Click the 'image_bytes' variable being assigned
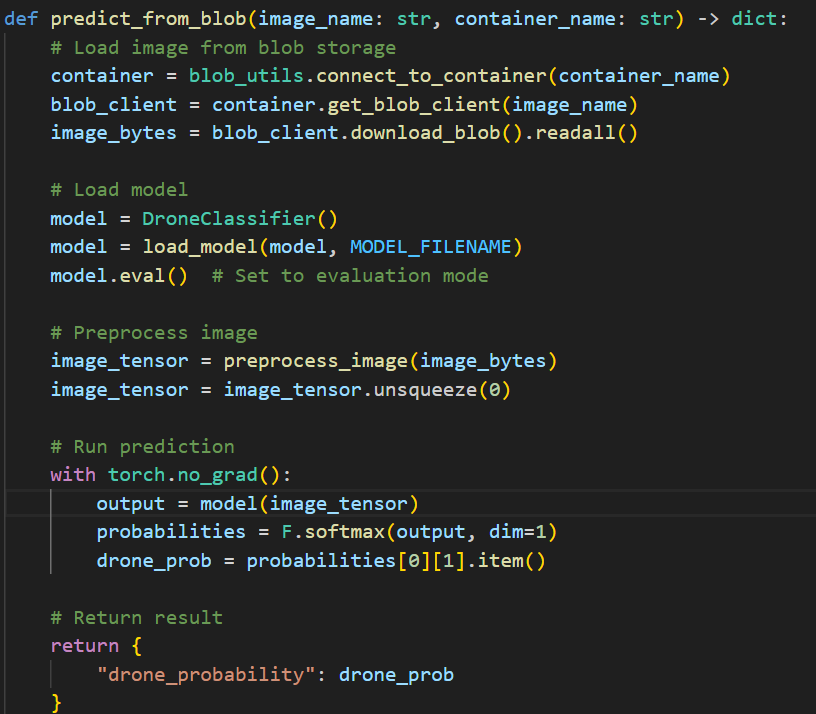The height and width of the screenshot is (714, 816). tap(113, 133)
